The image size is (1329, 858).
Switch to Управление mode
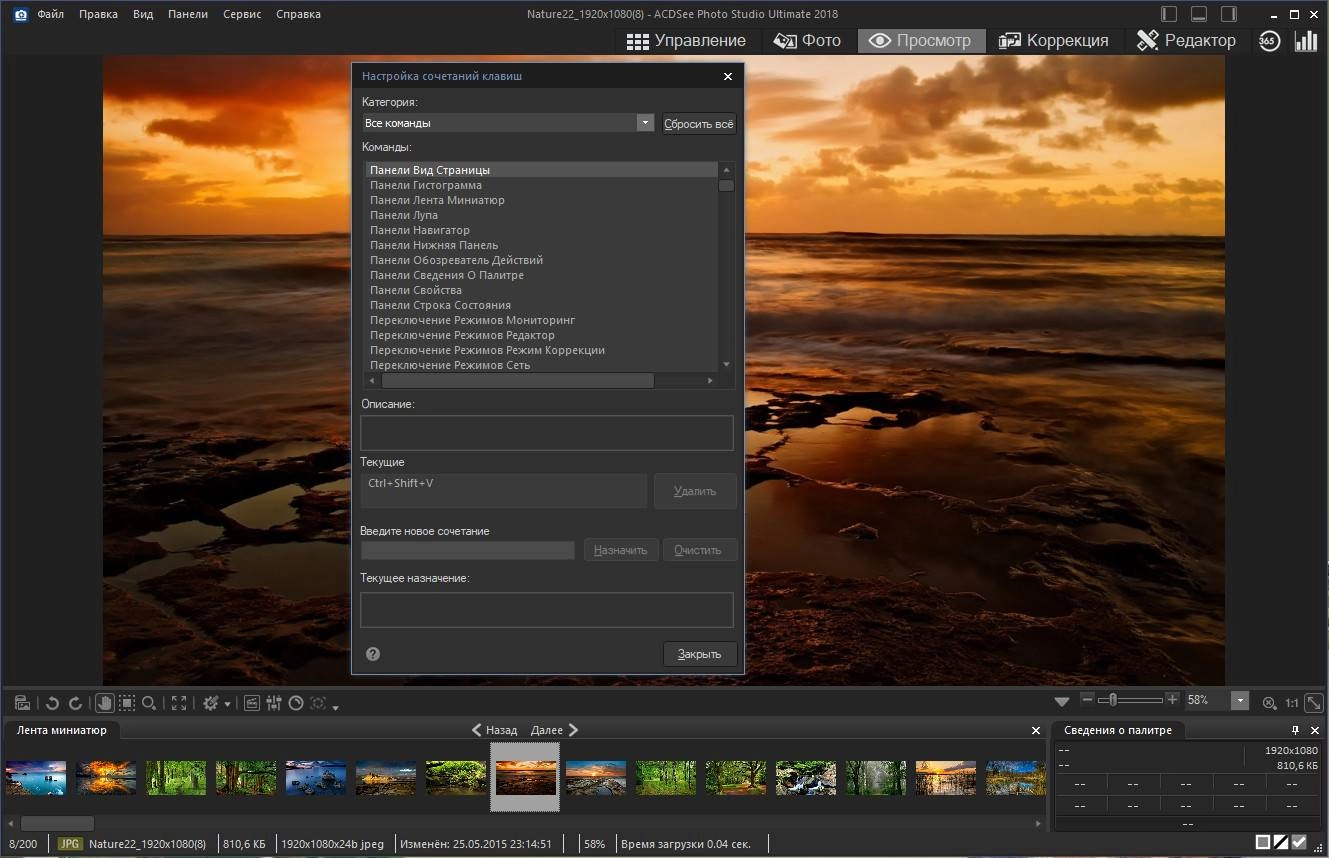[686, 41]
